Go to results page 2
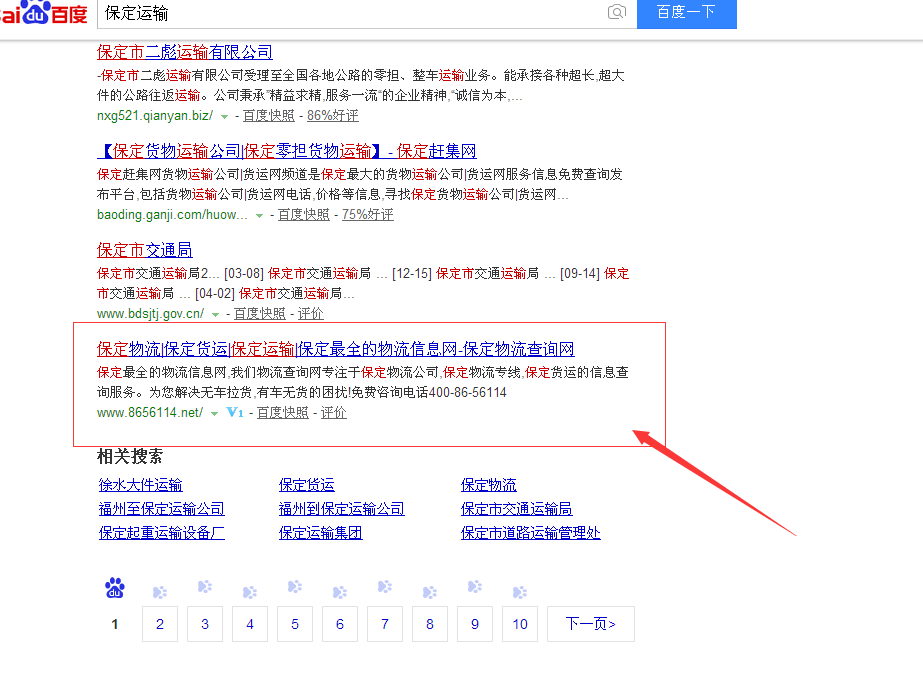 coord(160,624)
